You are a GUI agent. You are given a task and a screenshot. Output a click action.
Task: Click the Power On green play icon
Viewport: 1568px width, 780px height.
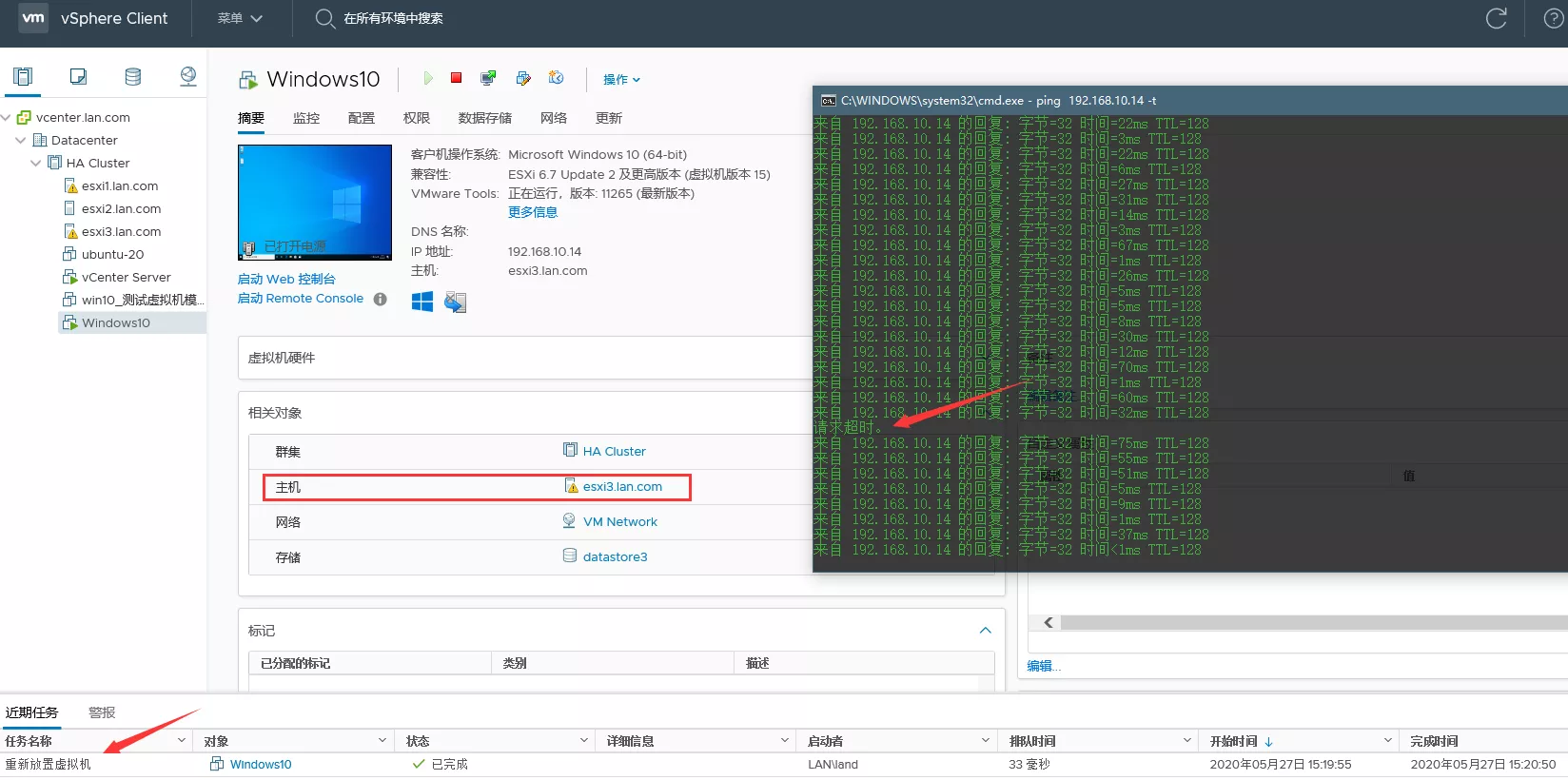click(x=428, y=78)
